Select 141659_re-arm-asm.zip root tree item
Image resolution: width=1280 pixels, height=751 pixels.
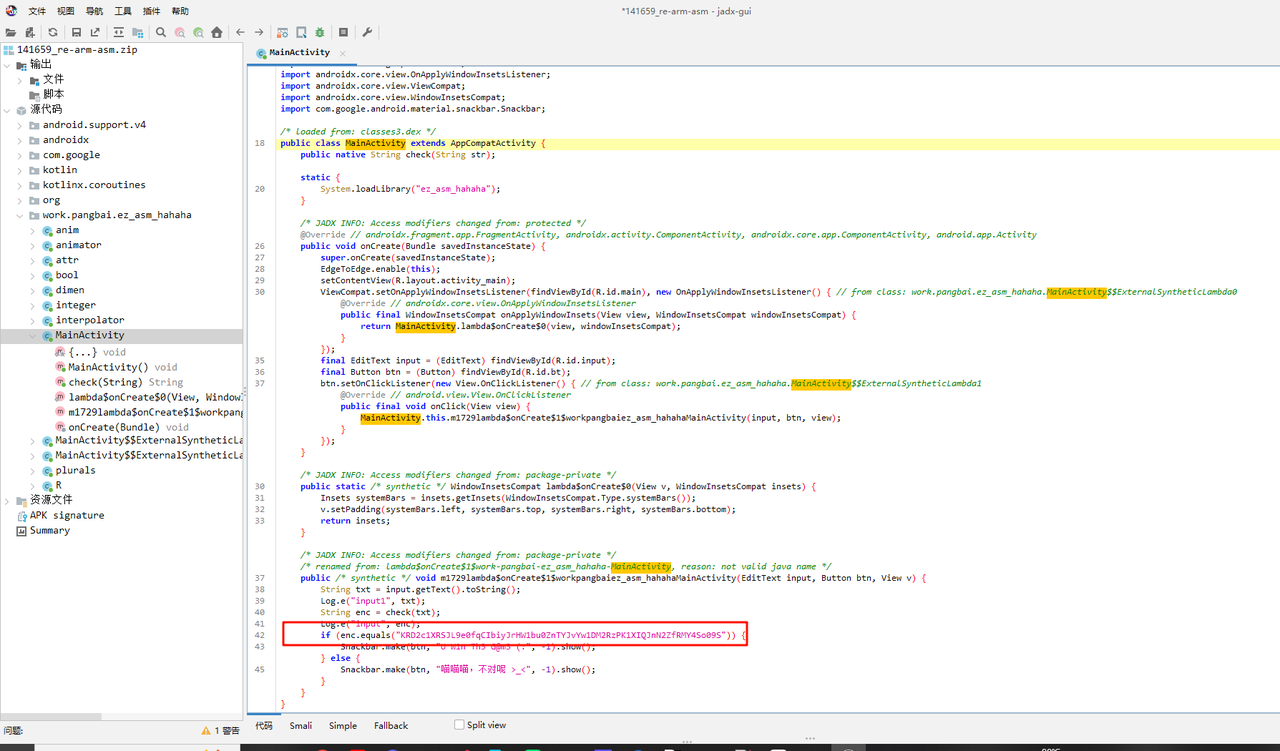[70, 50]
